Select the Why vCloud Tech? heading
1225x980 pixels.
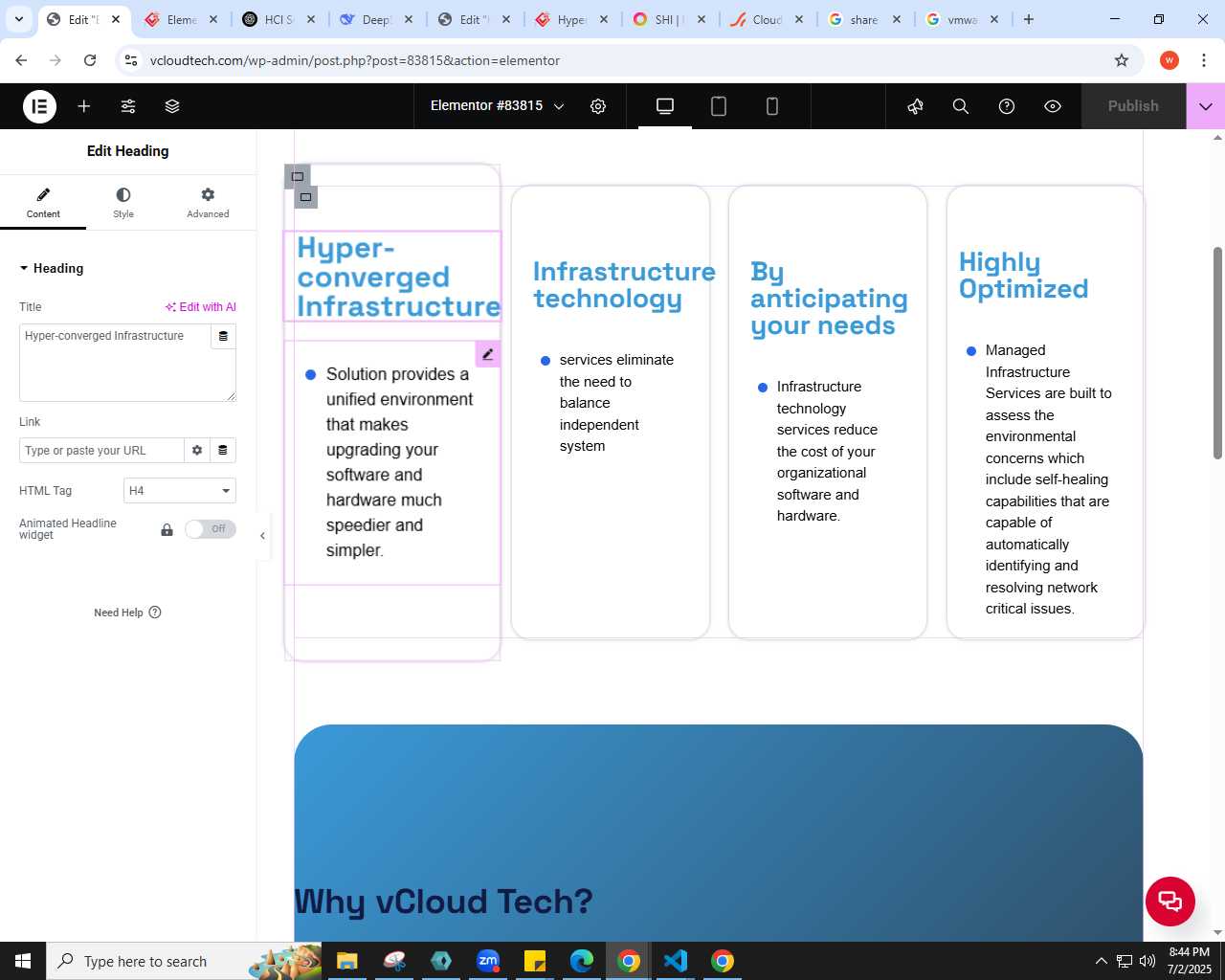click(x=443, y=902)
